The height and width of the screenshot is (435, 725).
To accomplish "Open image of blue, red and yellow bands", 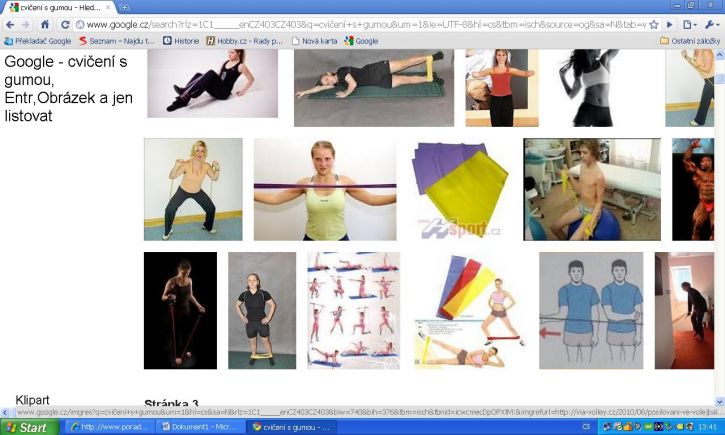I will click(469, 310).
